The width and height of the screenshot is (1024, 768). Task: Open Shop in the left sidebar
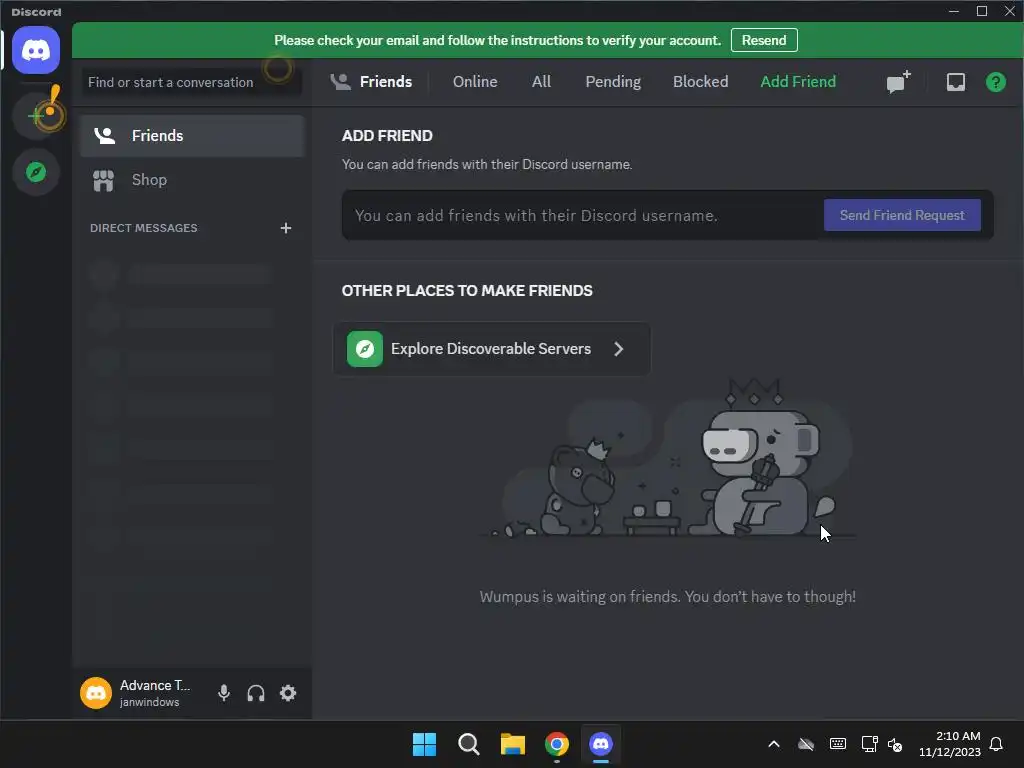tap(192, 180)
